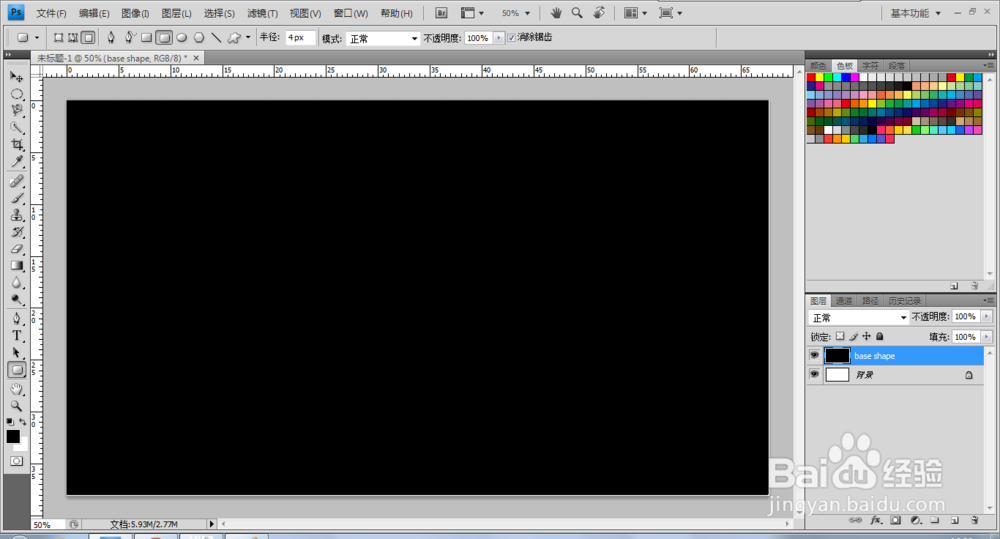Select the Path Selection tool

17,353
